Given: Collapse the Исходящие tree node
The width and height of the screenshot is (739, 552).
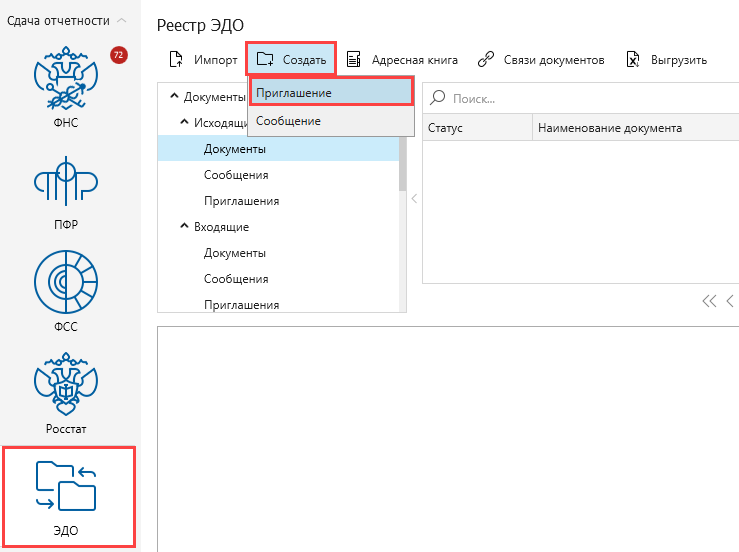Looking at the screenshot, I should coord(184,122).
